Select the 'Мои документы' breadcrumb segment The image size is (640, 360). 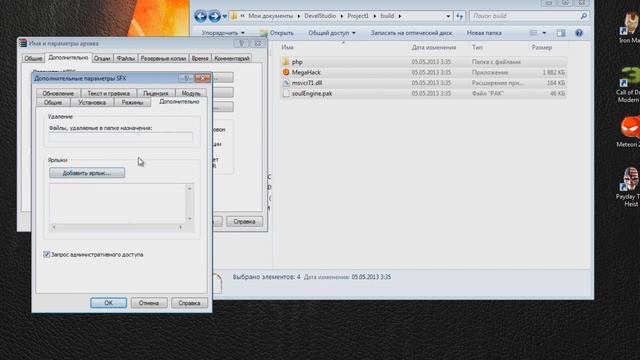click(x=271, y=16)
